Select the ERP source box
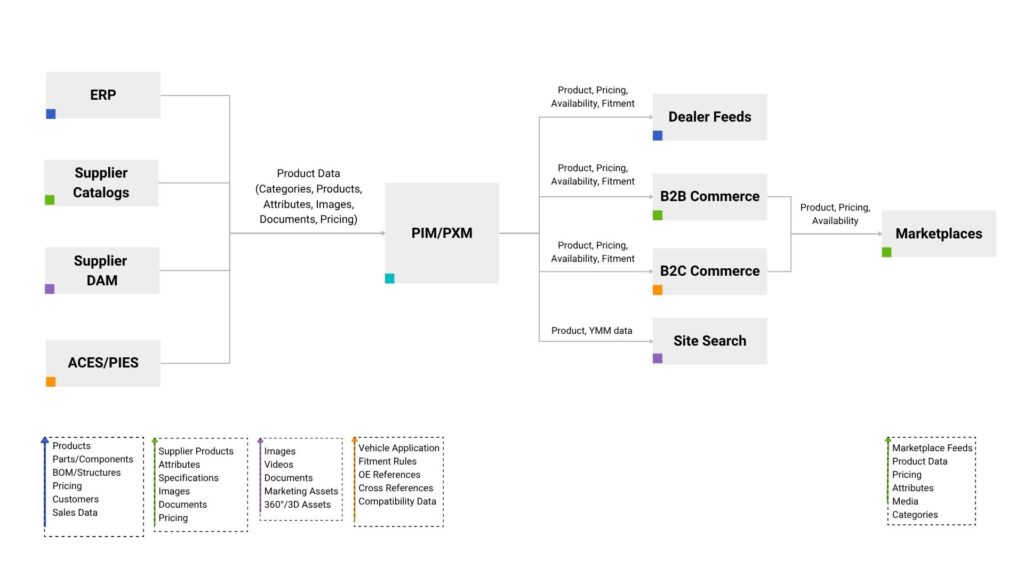 point(103,95)
